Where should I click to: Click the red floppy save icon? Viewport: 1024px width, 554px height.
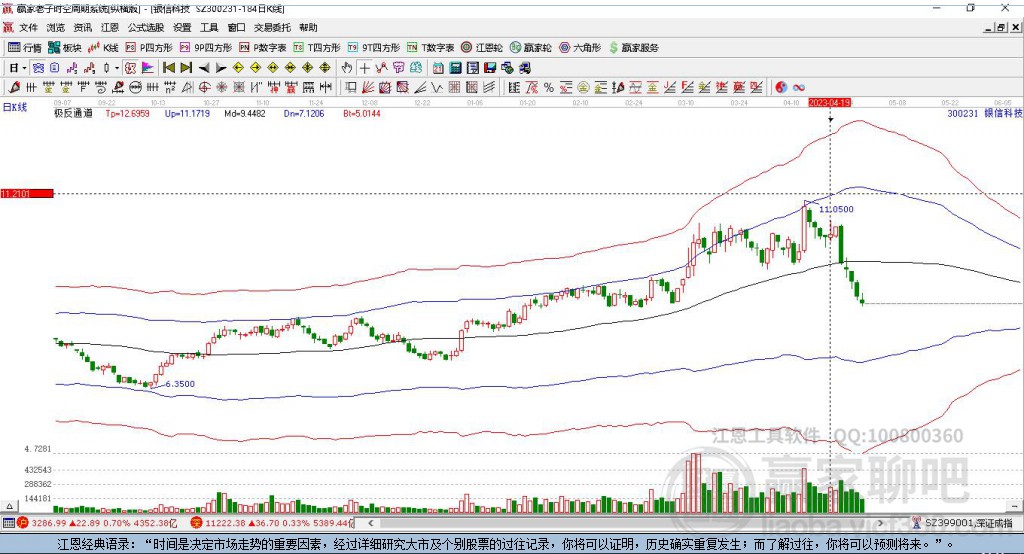click(x=490, y=68)
